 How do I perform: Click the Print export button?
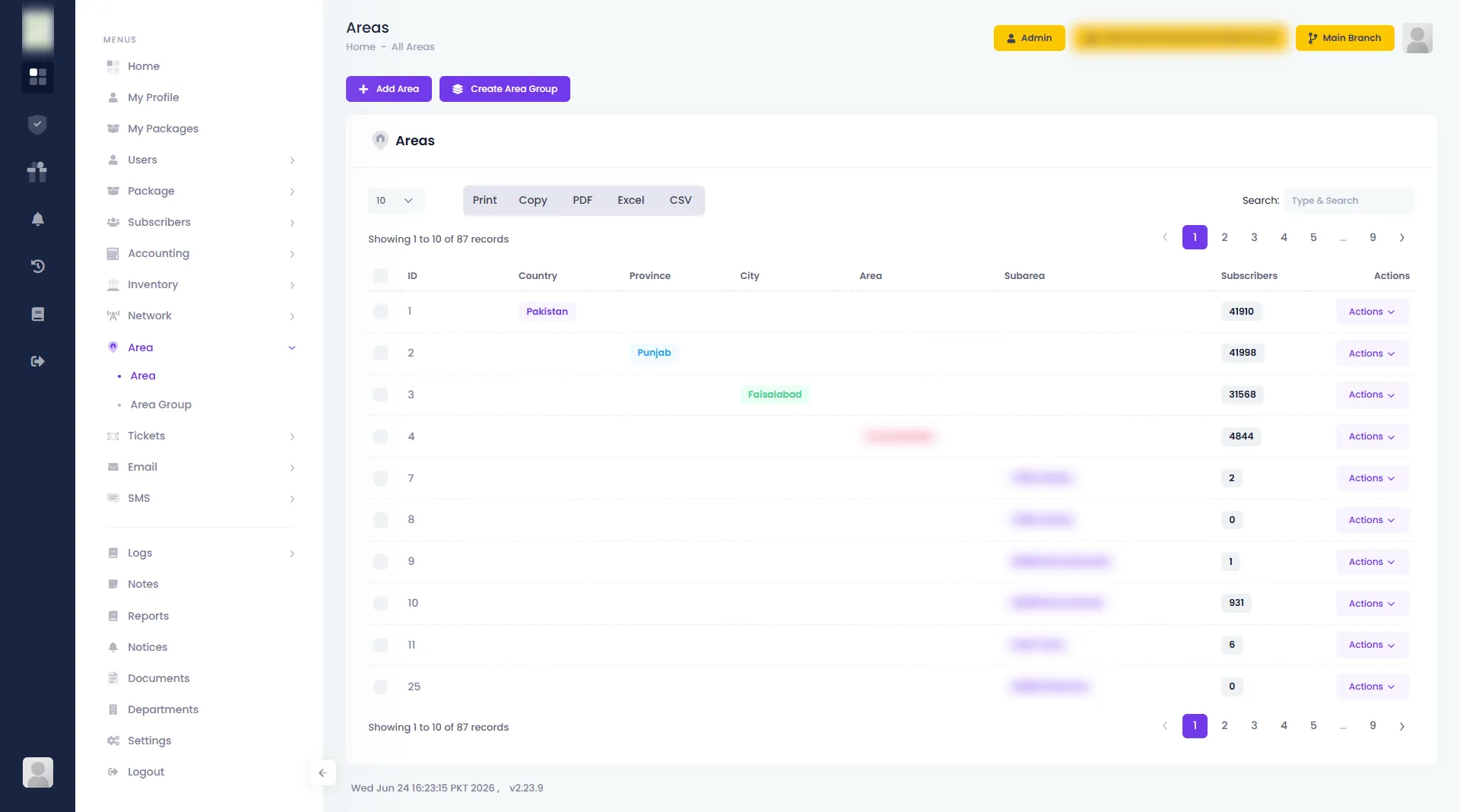[x=484, y=200]
